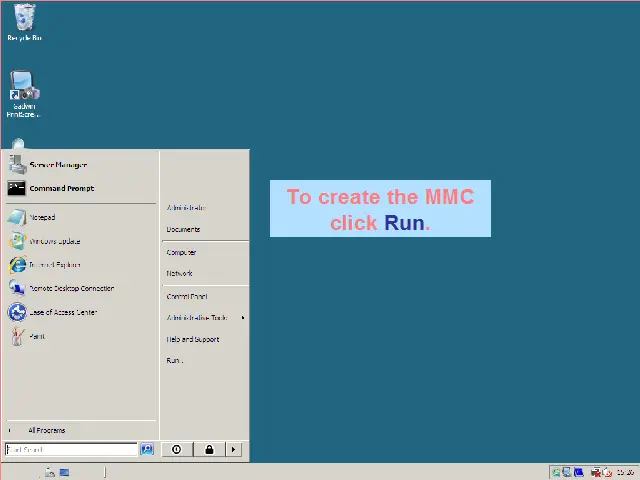Click the monitor icon in system tray
This screenshot has width=640, height=480.
click(x=567, y=473)
